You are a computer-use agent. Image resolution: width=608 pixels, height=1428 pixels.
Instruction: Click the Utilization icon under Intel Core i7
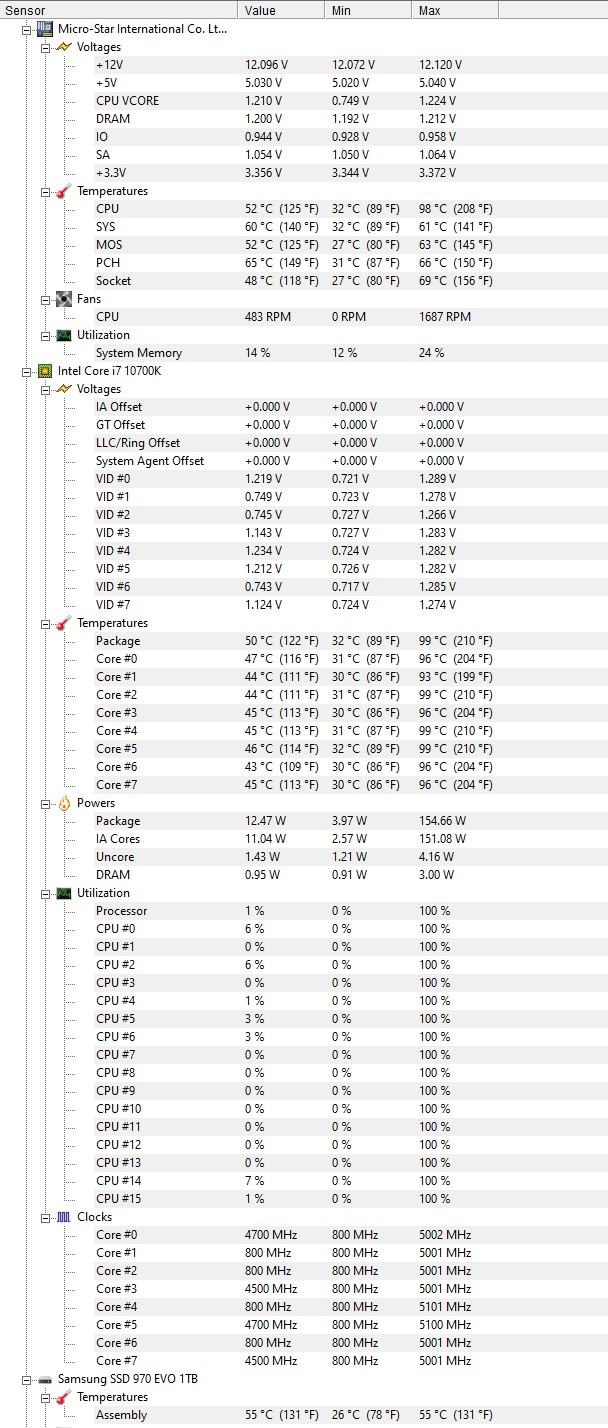coord(64,893)
